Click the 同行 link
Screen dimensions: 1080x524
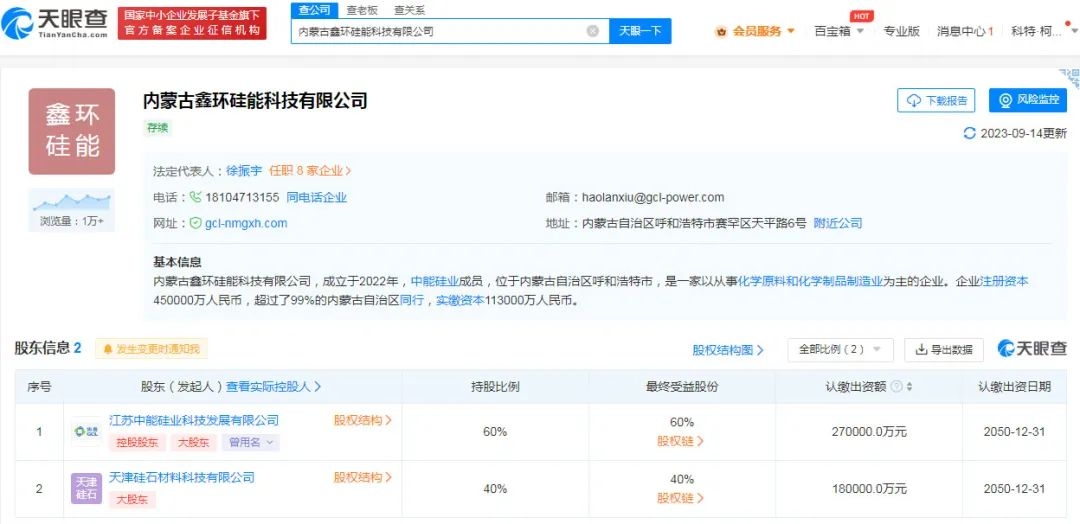[412, 301]
